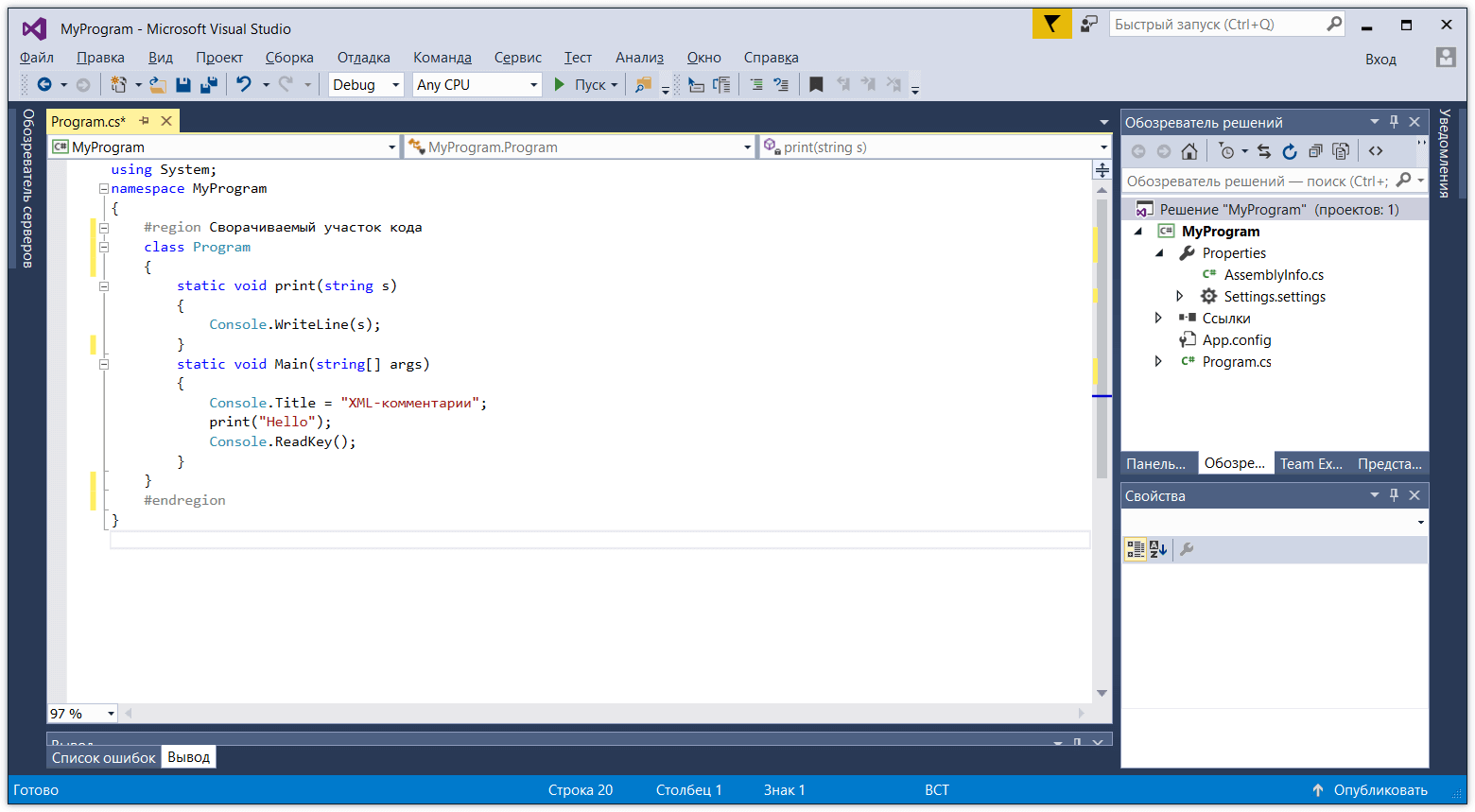Refresh Solution Explorer with the circular arrow
1475x812 pixels.
tap(1290, 151)
